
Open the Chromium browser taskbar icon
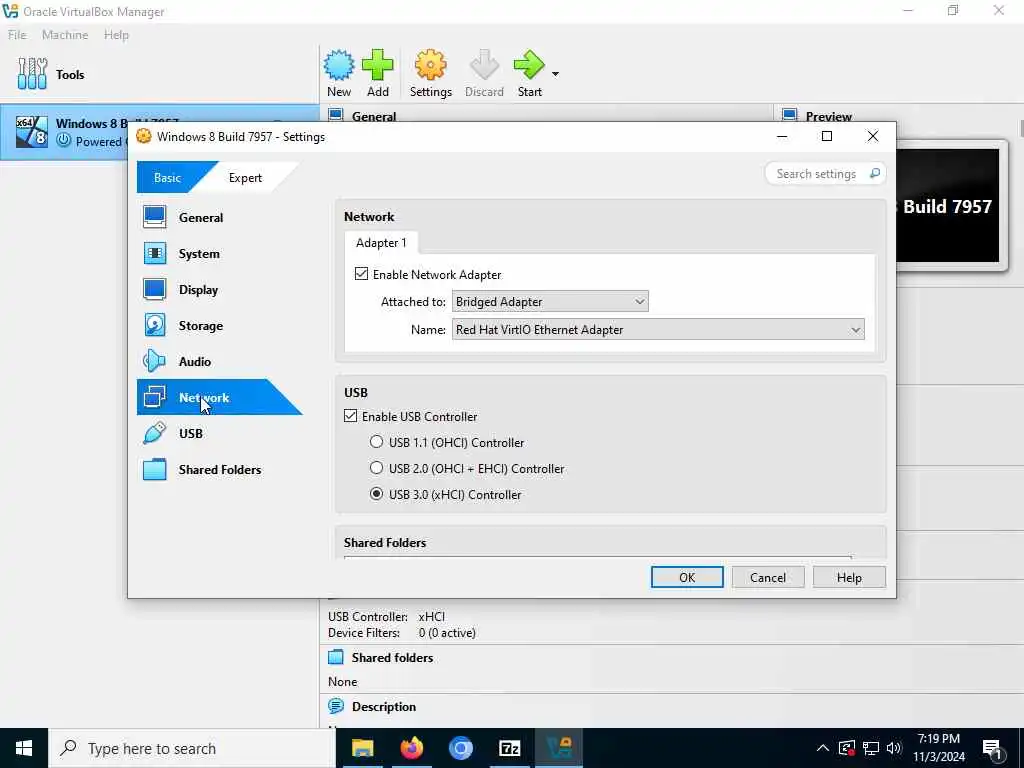point(460,748)
